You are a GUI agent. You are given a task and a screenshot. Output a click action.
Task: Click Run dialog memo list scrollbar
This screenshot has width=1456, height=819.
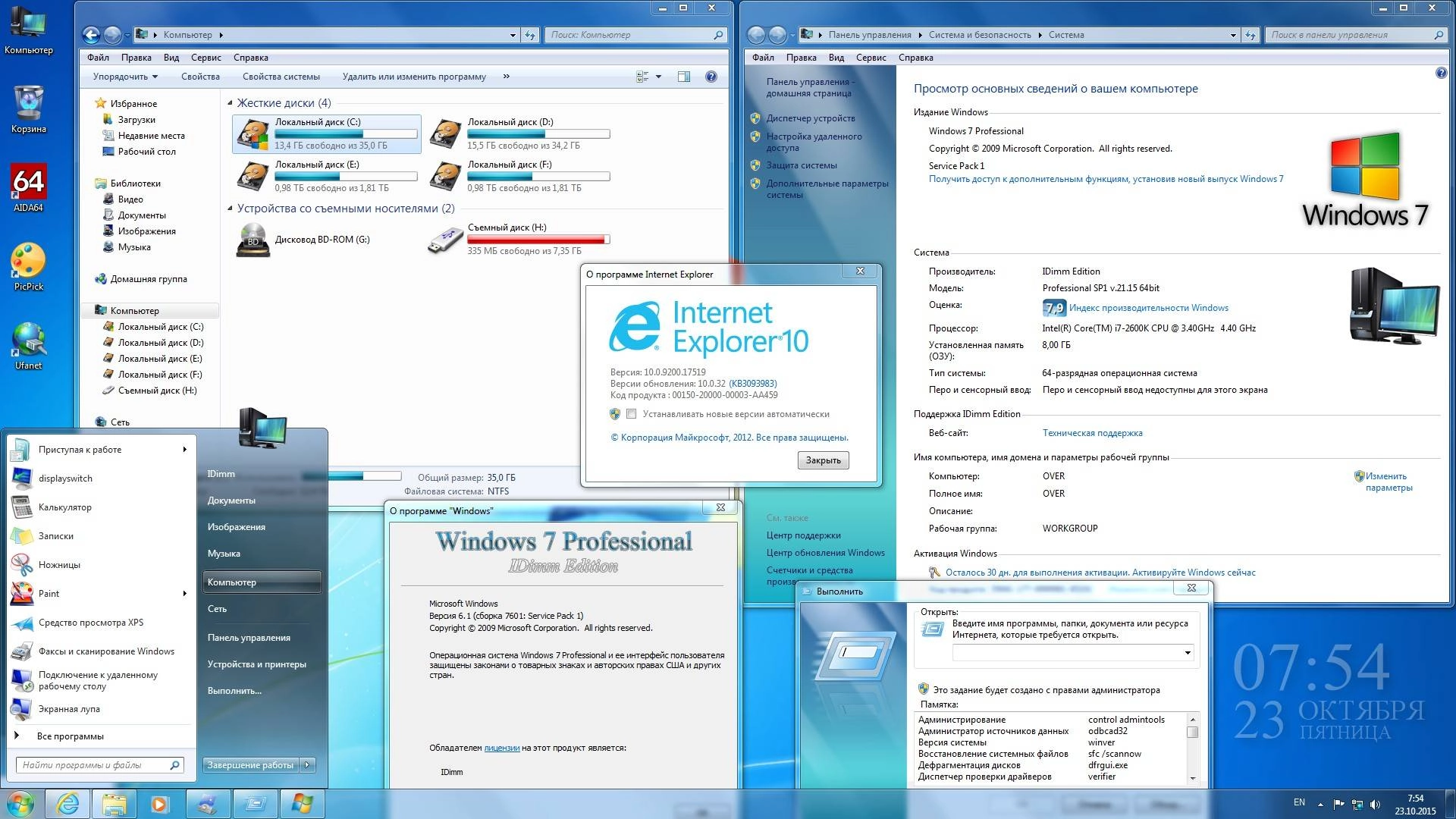point(1192,748)
